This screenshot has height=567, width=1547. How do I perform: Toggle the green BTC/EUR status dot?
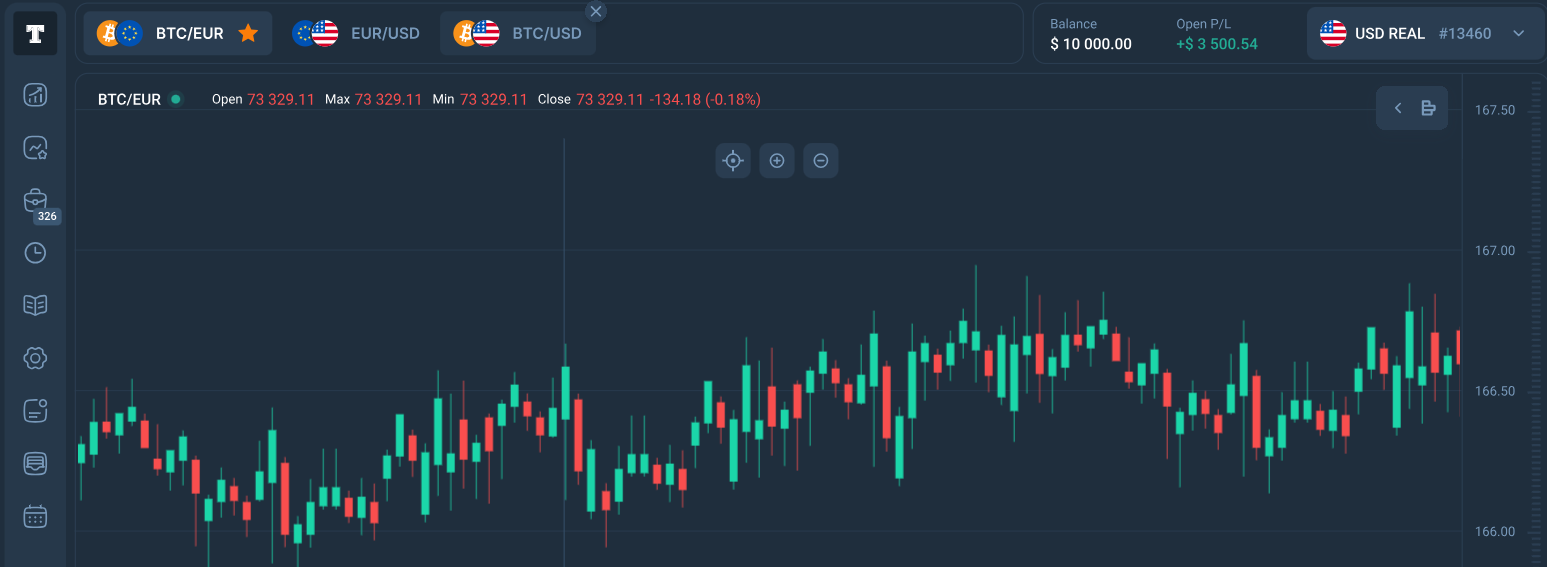176,99
